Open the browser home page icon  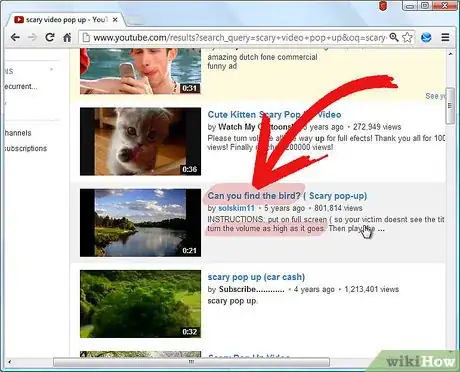point(67,37)
